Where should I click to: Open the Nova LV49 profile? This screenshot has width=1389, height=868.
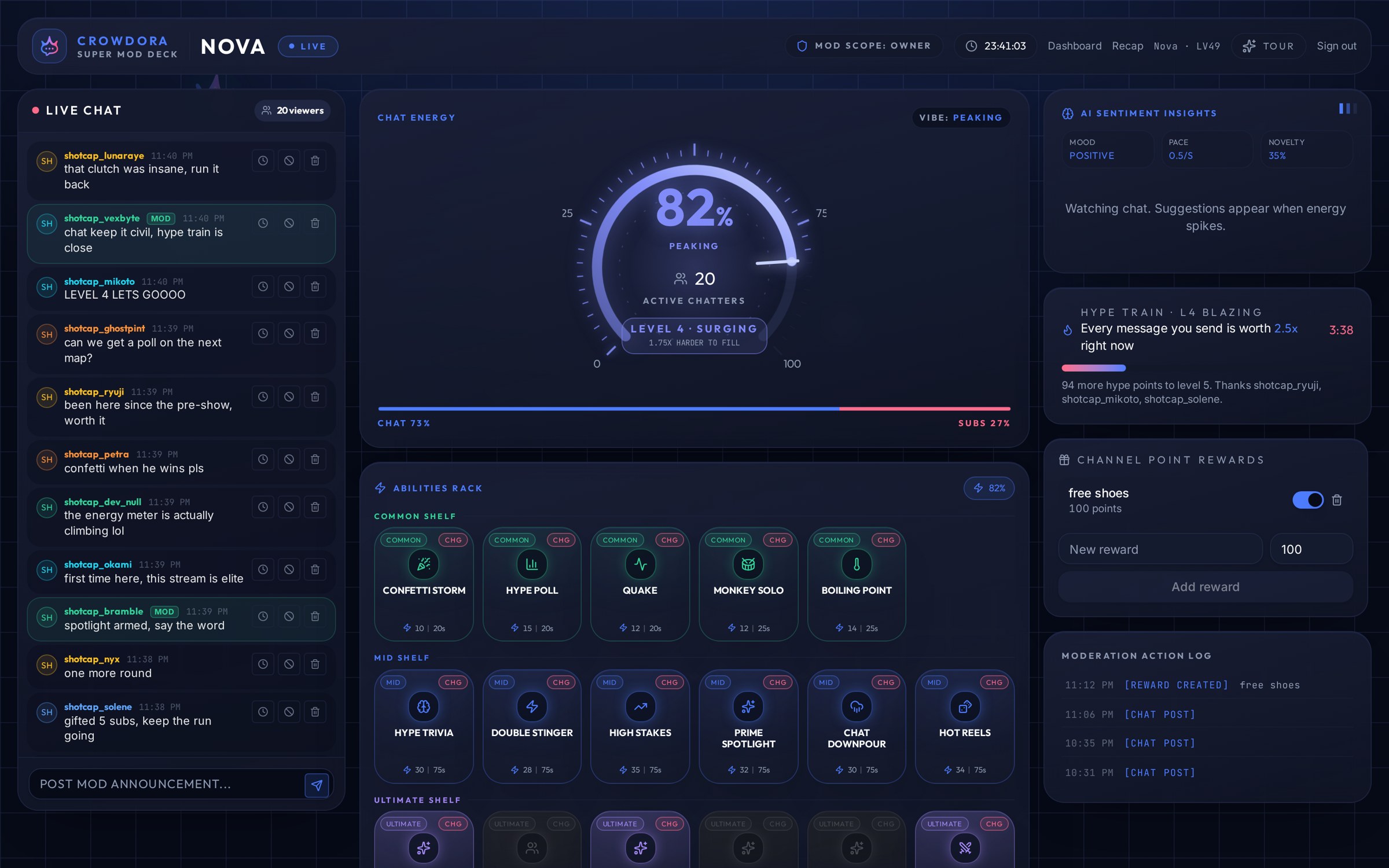1186,46
